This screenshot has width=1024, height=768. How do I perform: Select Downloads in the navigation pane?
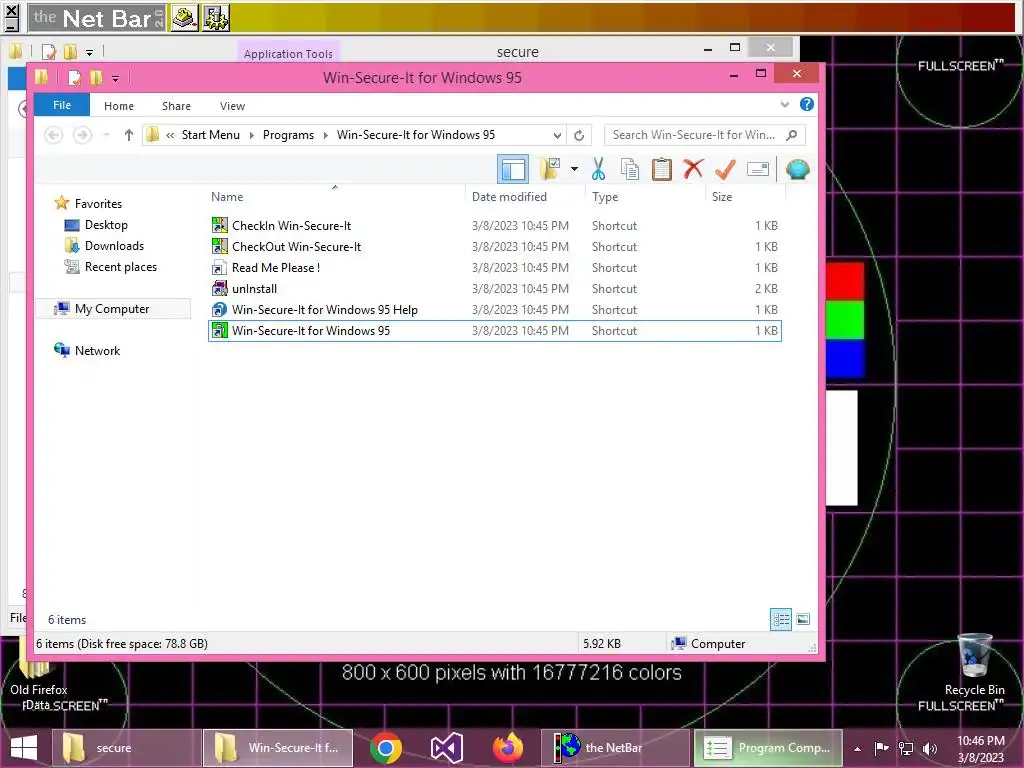[x=114, y=246]
